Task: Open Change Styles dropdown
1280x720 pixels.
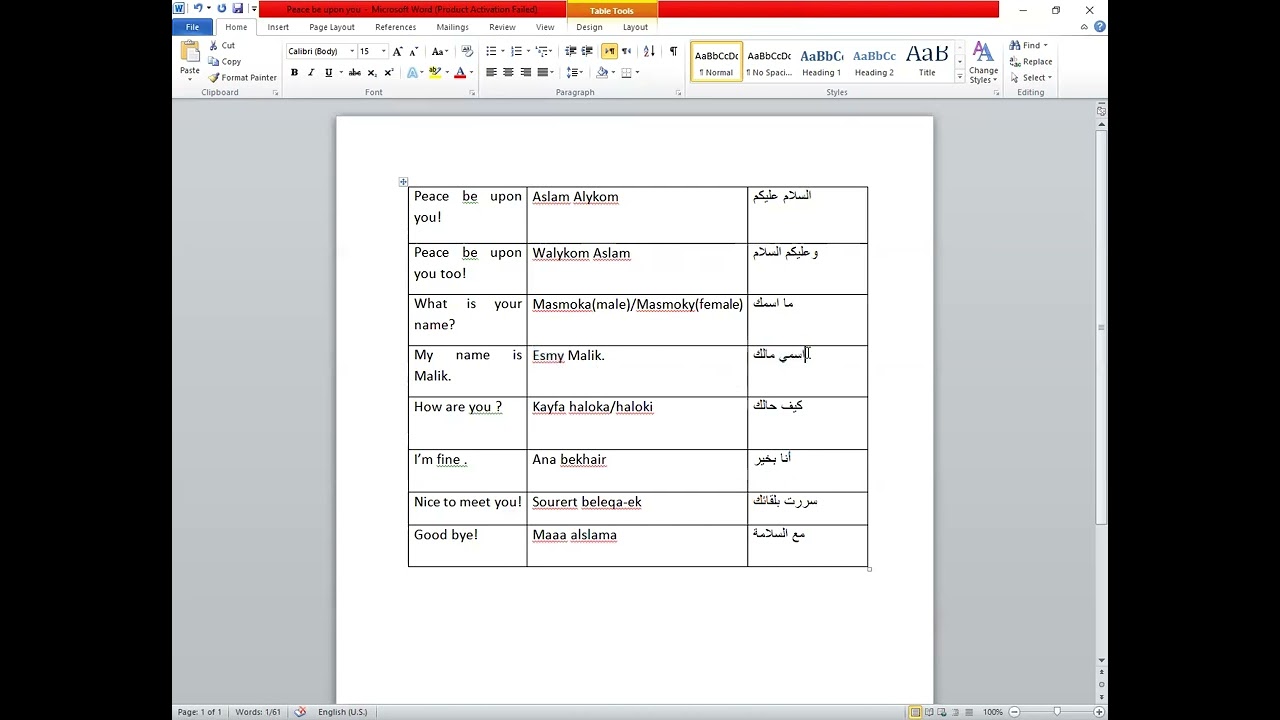Action: (983, 62)
